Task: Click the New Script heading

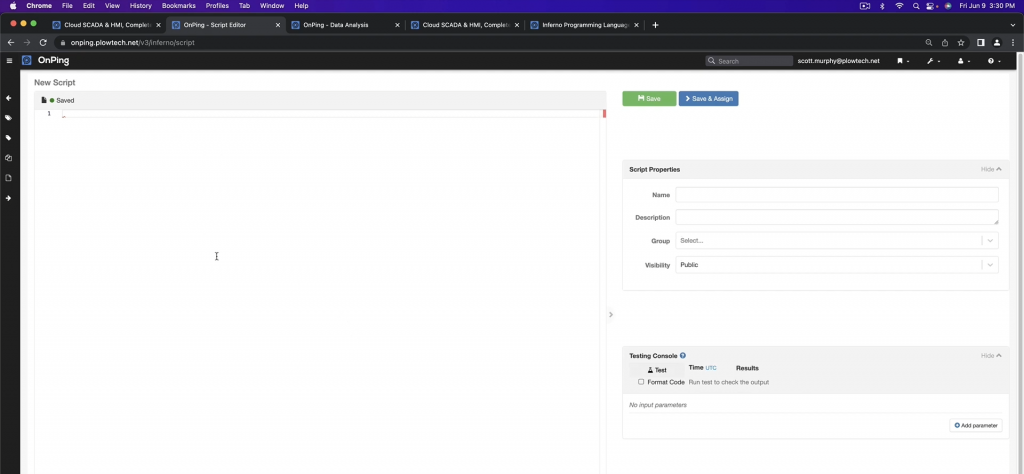Action: point(55,83)
